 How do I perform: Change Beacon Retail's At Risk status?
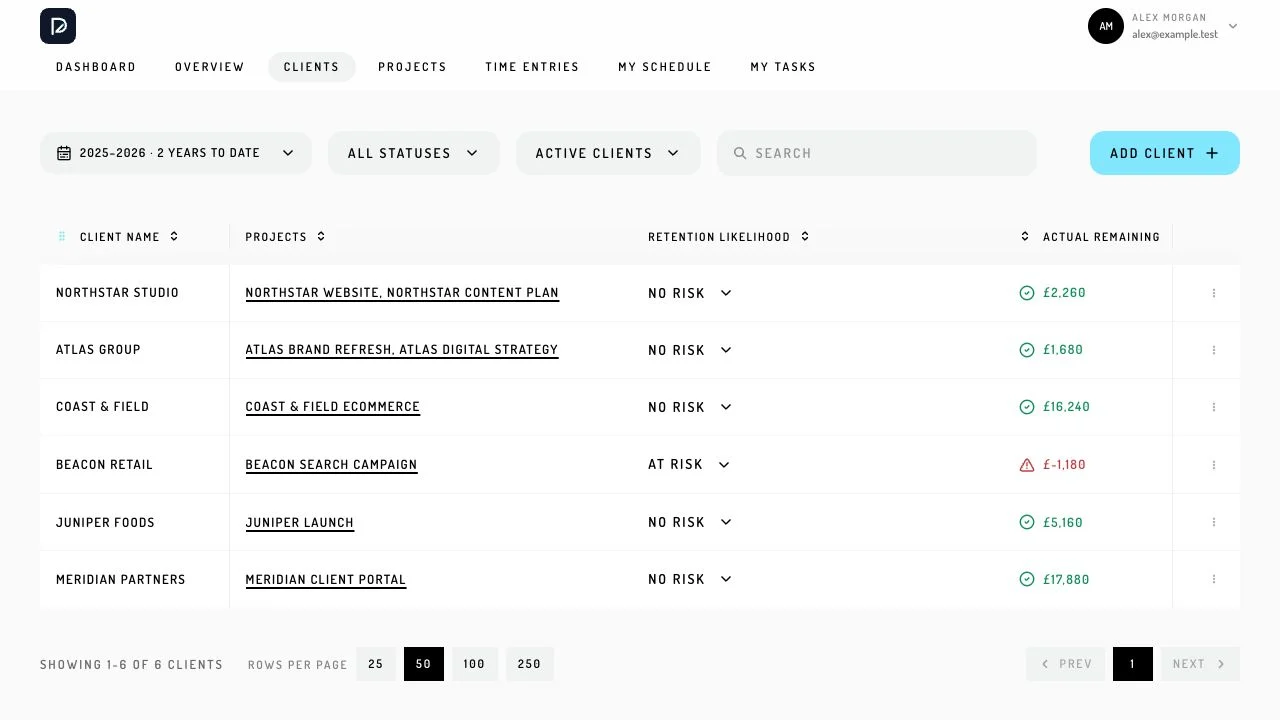coord(689,465)
